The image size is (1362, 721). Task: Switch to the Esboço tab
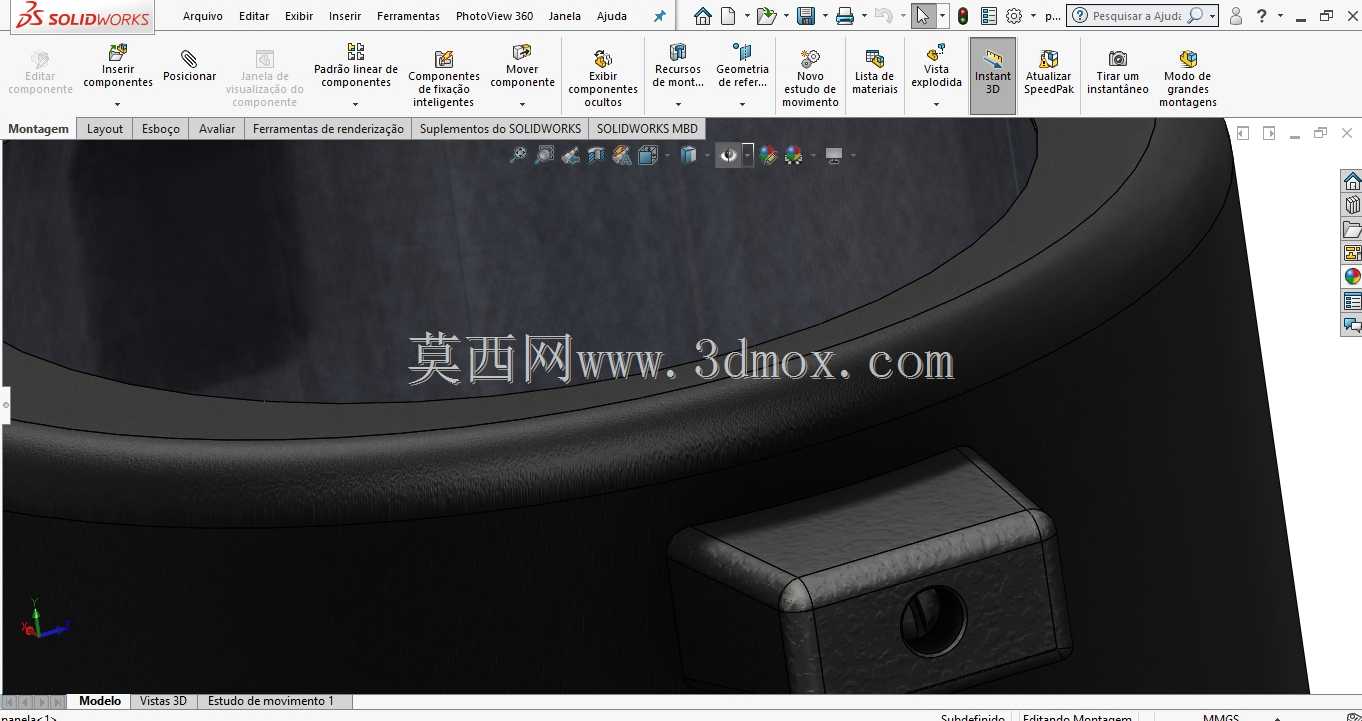point(161,128)
